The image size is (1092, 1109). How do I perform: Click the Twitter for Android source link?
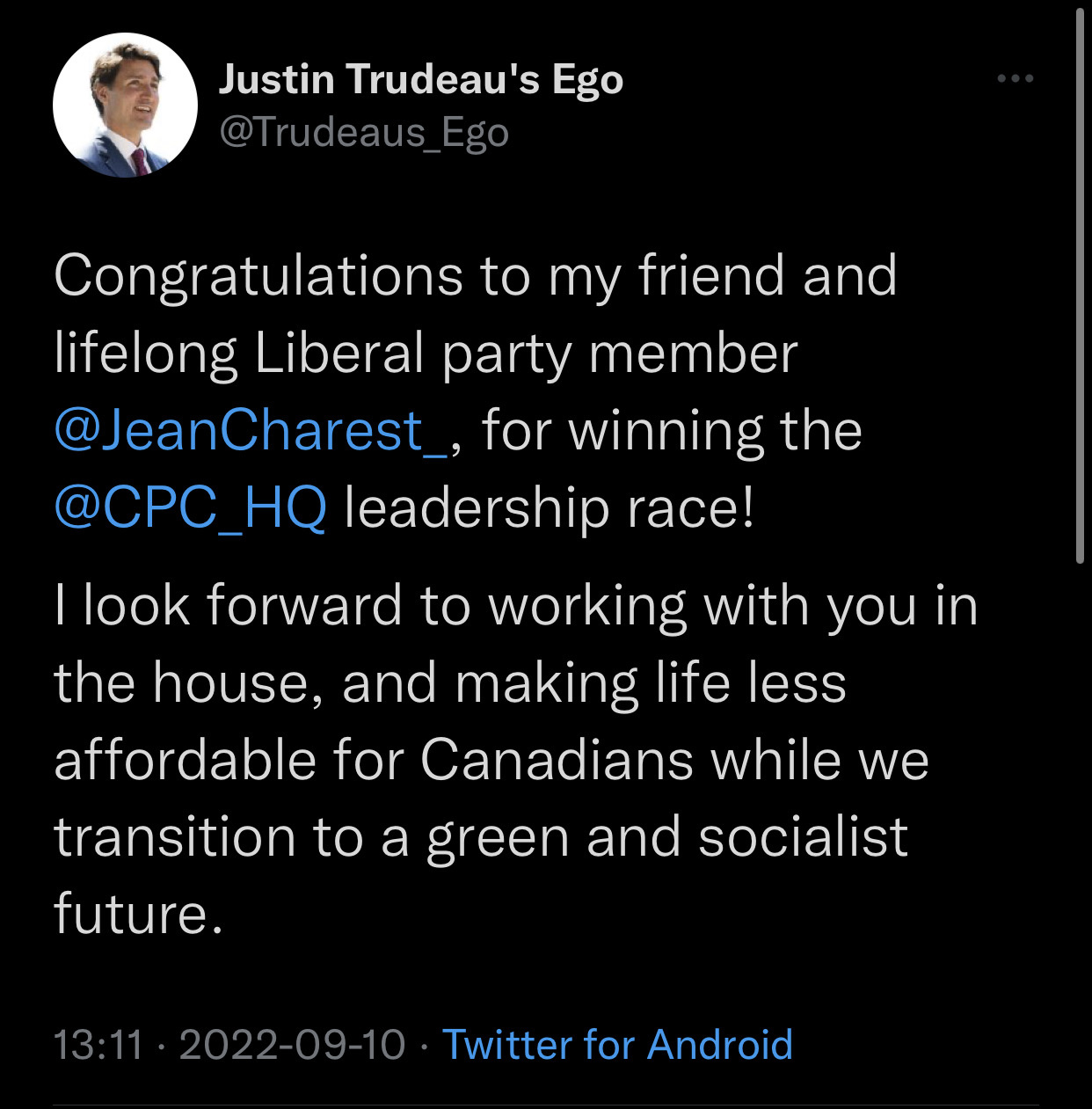coord(617,1045)
